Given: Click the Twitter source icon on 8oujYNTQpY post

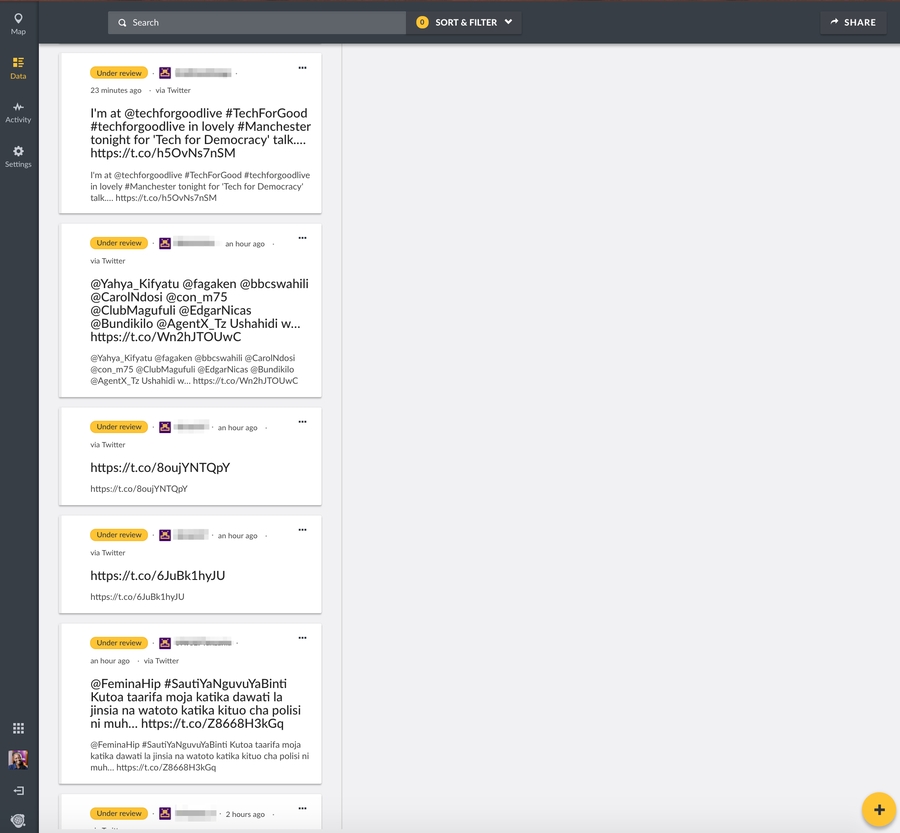Looking at the screenshot, I should 165,427.
